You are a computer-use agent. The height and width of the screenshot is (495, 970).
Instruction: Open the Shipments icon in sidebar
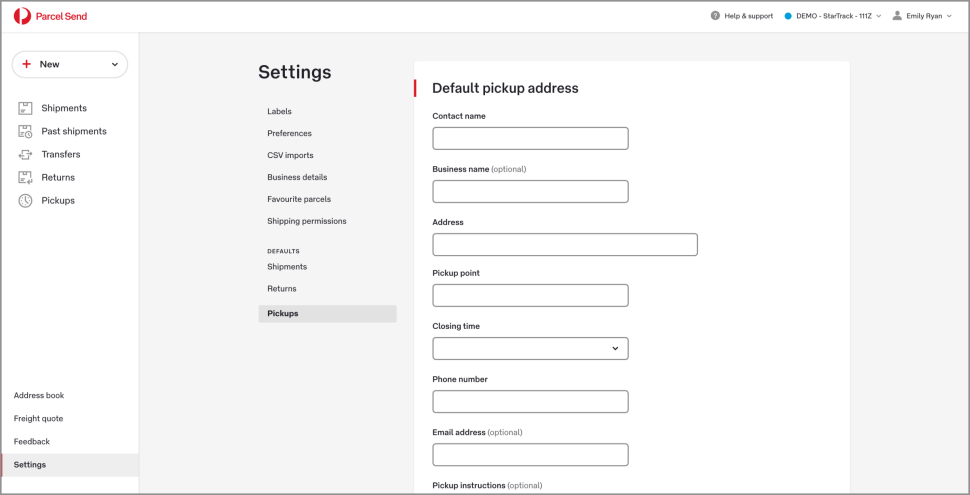(x=25, y=108)
